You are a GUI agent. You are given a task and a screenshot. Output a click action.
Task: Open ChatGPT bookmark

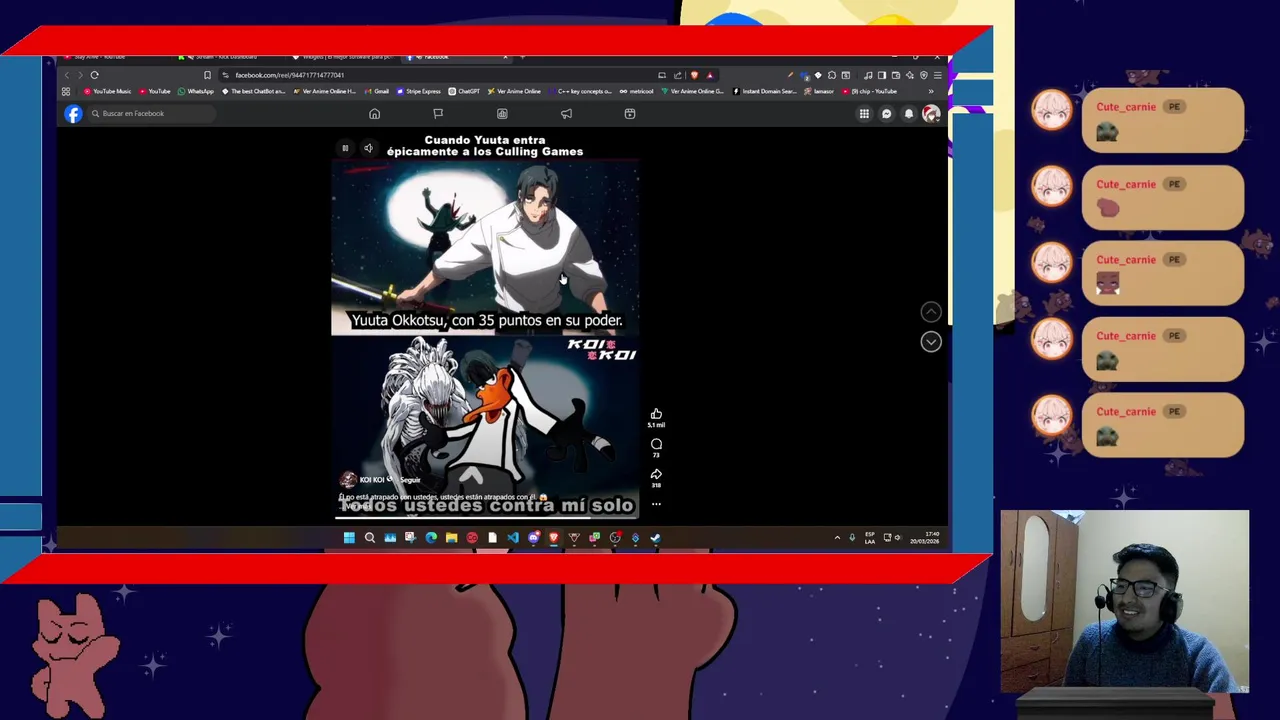point(464,91)
